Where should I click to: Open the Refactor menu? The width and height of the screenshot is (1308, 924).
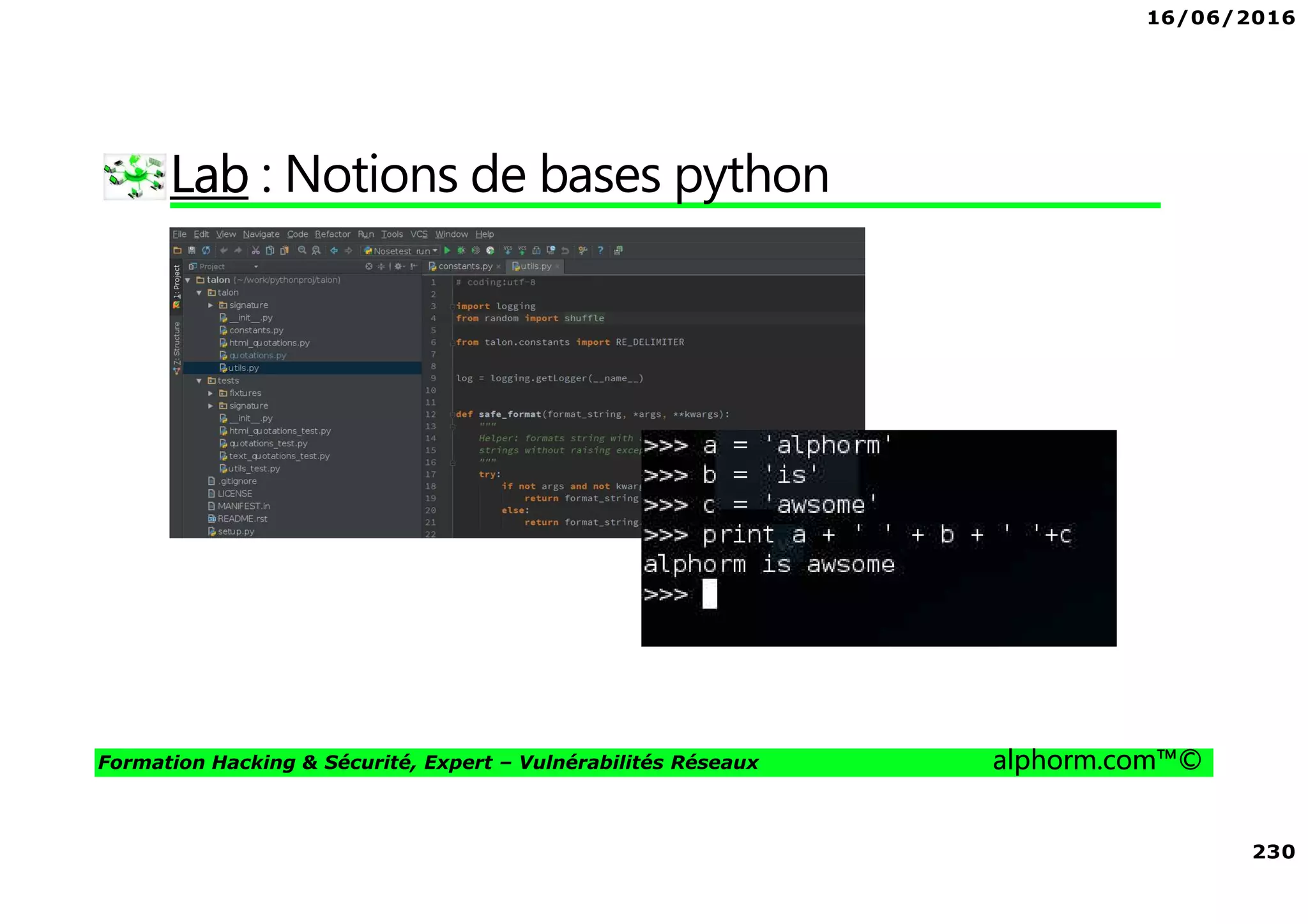point(333,234)
